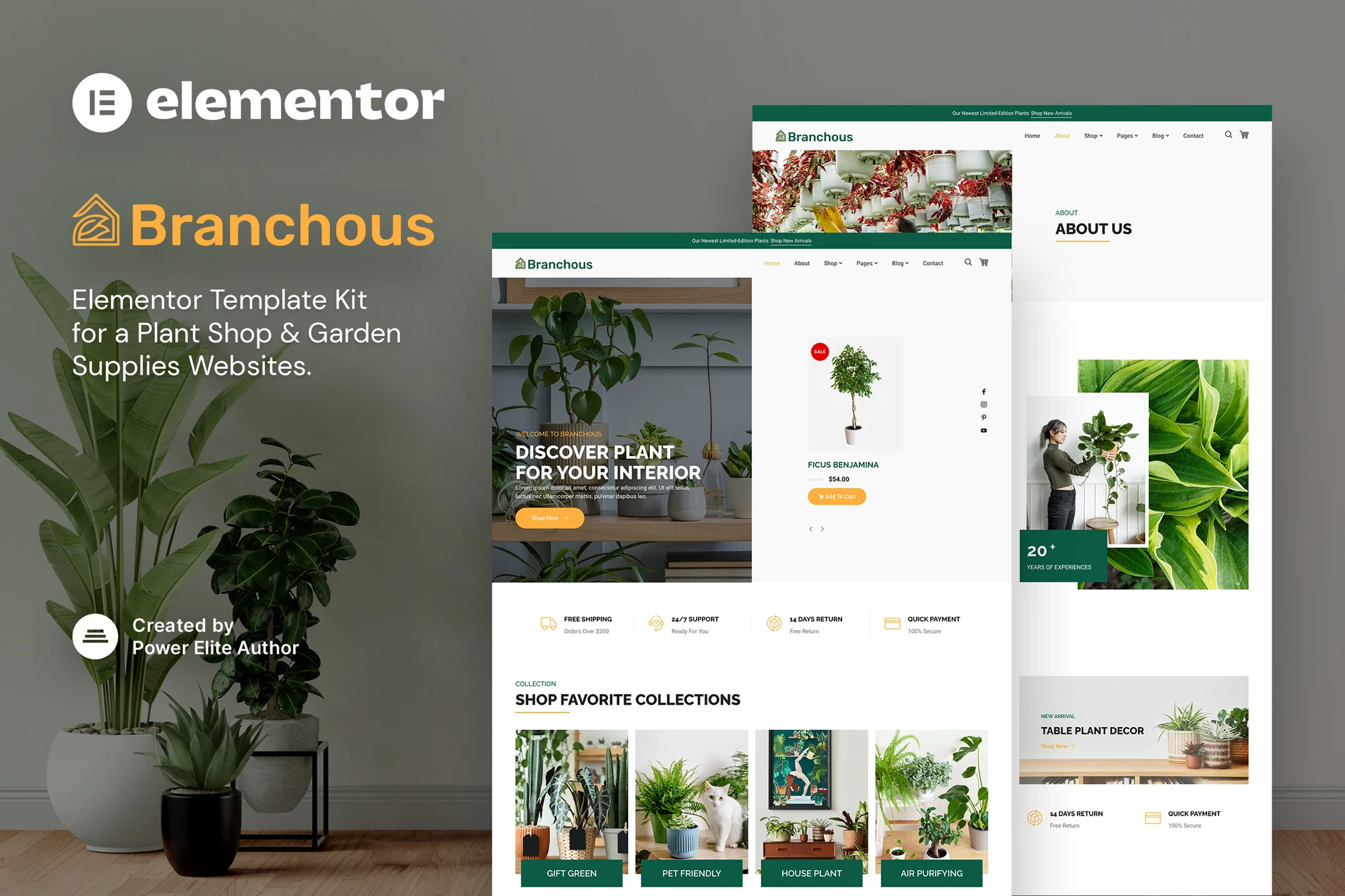
Task: Click the shopping cart icon
Action: click(x=984, y=262)
